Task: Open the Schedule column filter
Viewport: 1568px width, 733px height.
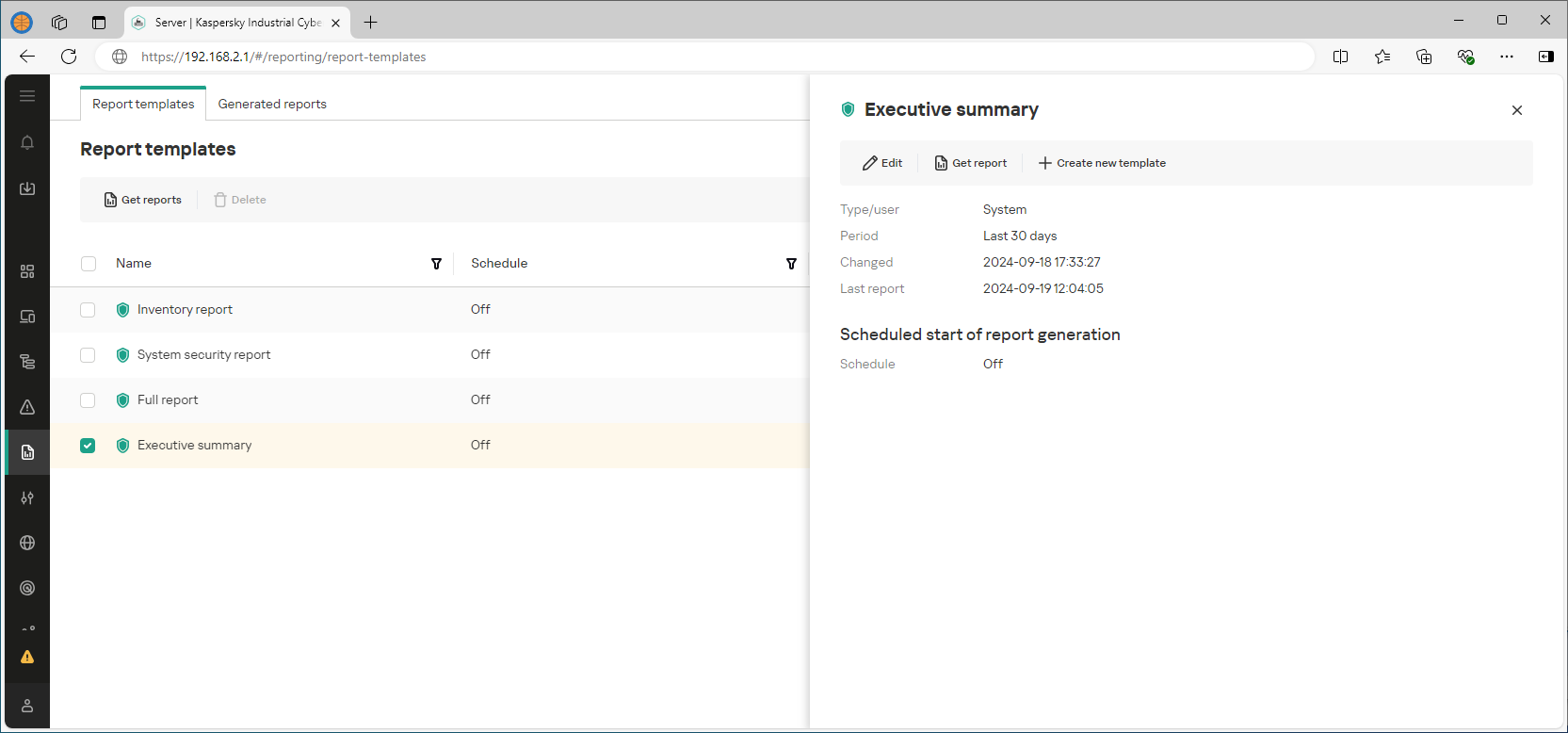Action: (791, 264)
